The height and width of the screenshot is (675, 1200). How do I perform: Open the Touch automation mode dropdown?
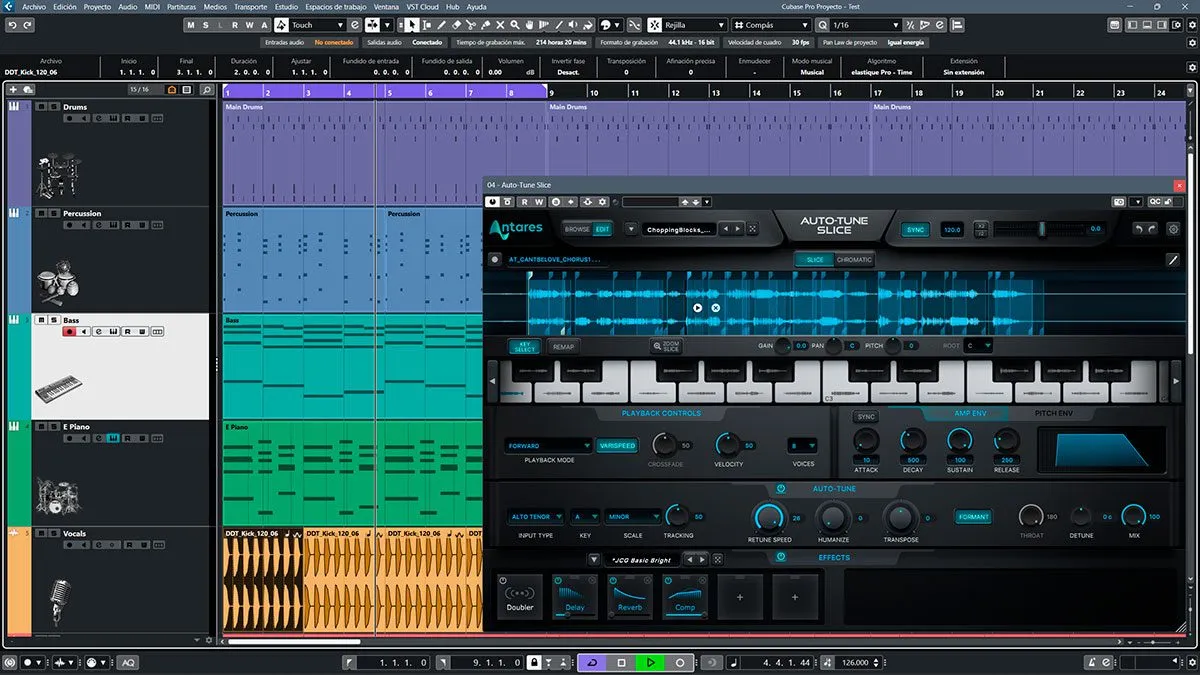[x=317, y=25]
